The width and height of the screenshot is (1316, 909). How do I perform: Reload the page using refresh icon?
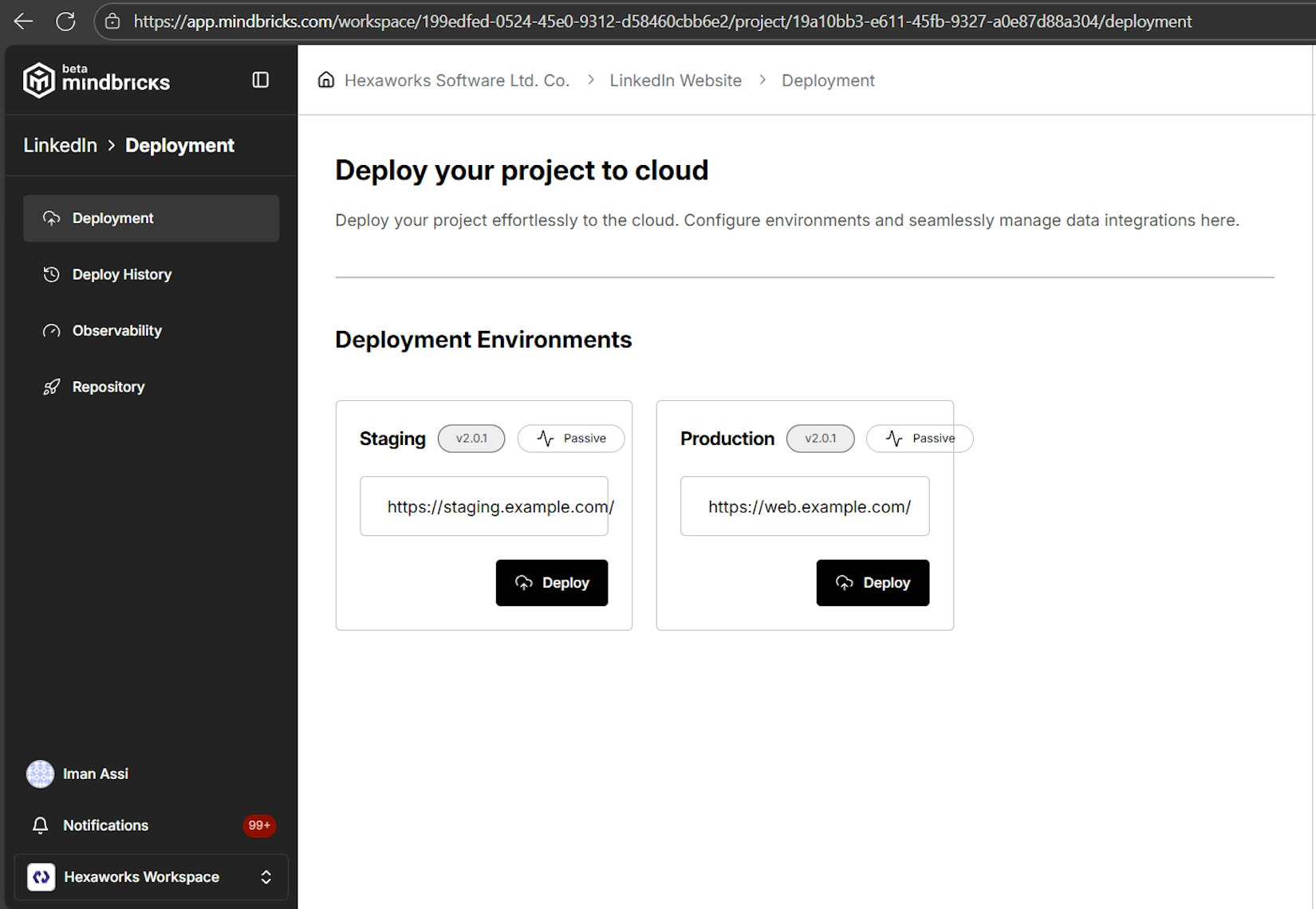(x=65, y=22)
